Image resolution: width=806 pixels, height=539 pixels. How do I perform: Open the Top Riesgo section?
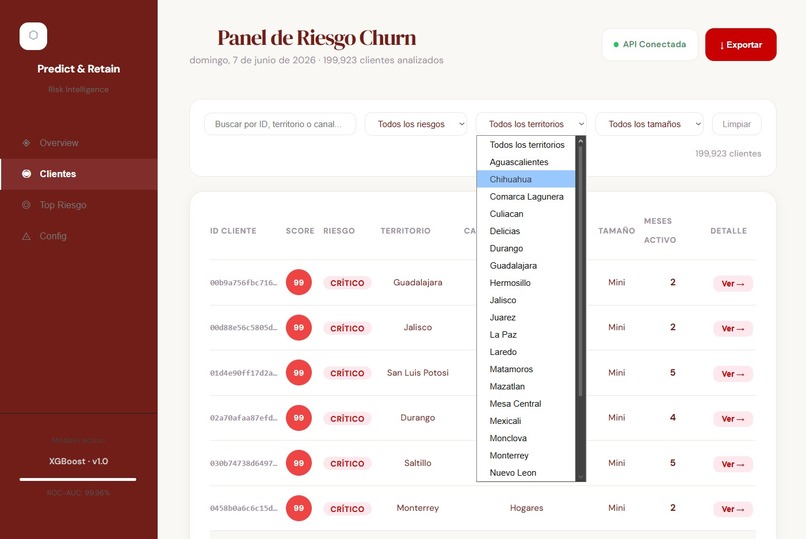[x=79, y=205]
